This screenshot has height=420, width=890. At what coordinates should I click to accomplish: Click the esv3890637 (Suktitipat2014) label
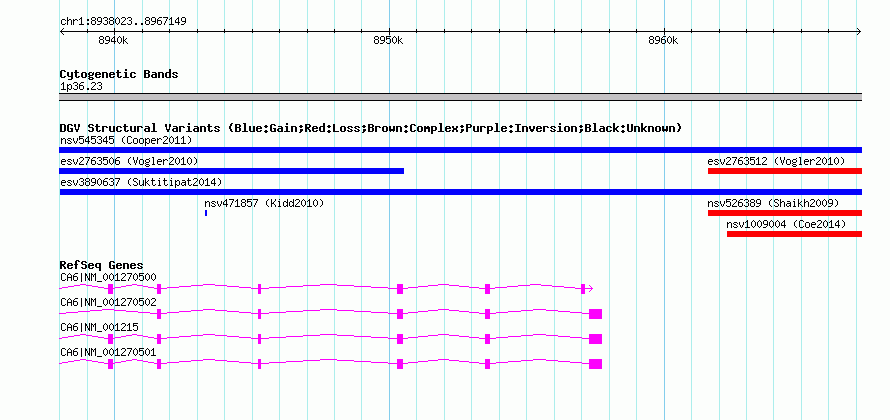click(141, 182)
